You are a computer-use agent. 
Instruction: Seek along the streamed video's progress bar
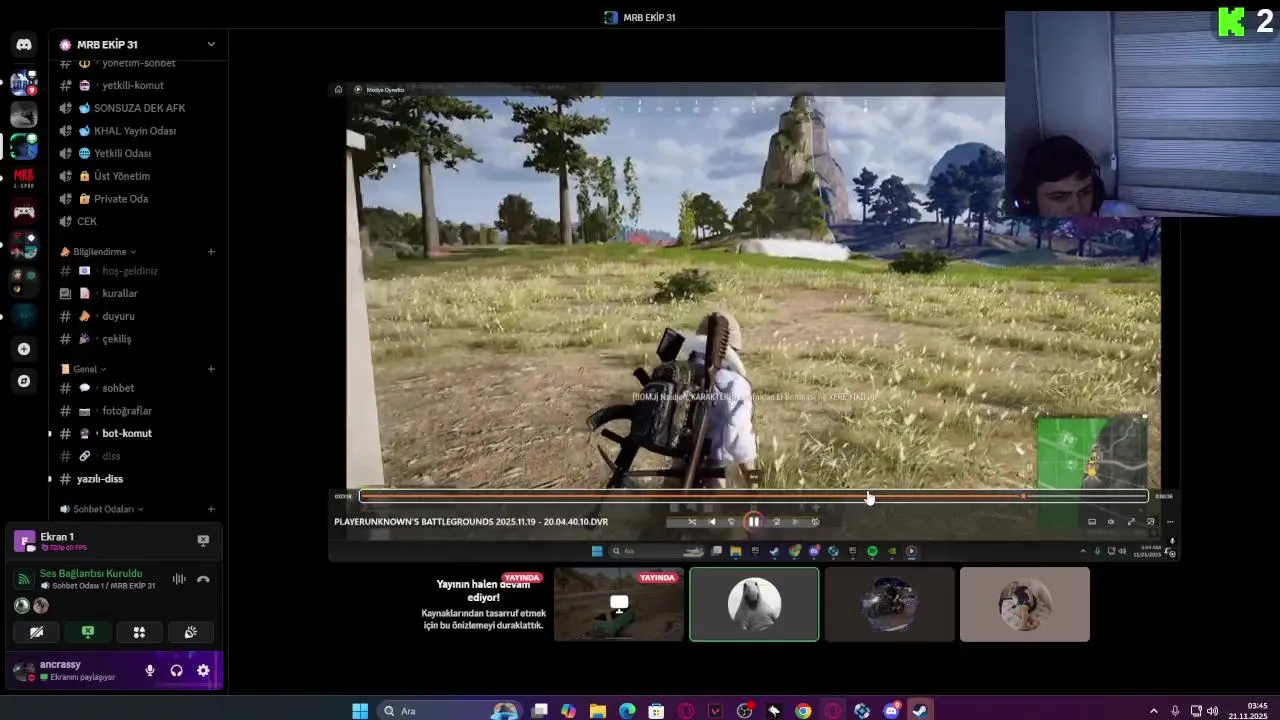[x=754, y=496]
